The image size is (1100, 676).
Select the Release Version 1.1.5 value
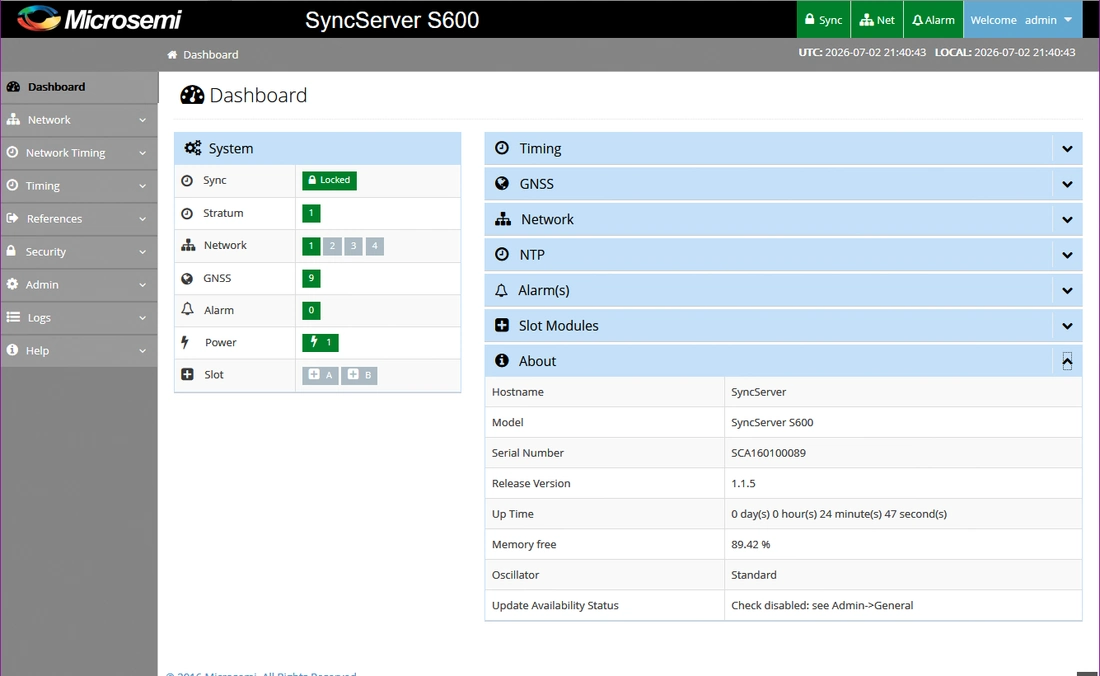click(743, 484)
